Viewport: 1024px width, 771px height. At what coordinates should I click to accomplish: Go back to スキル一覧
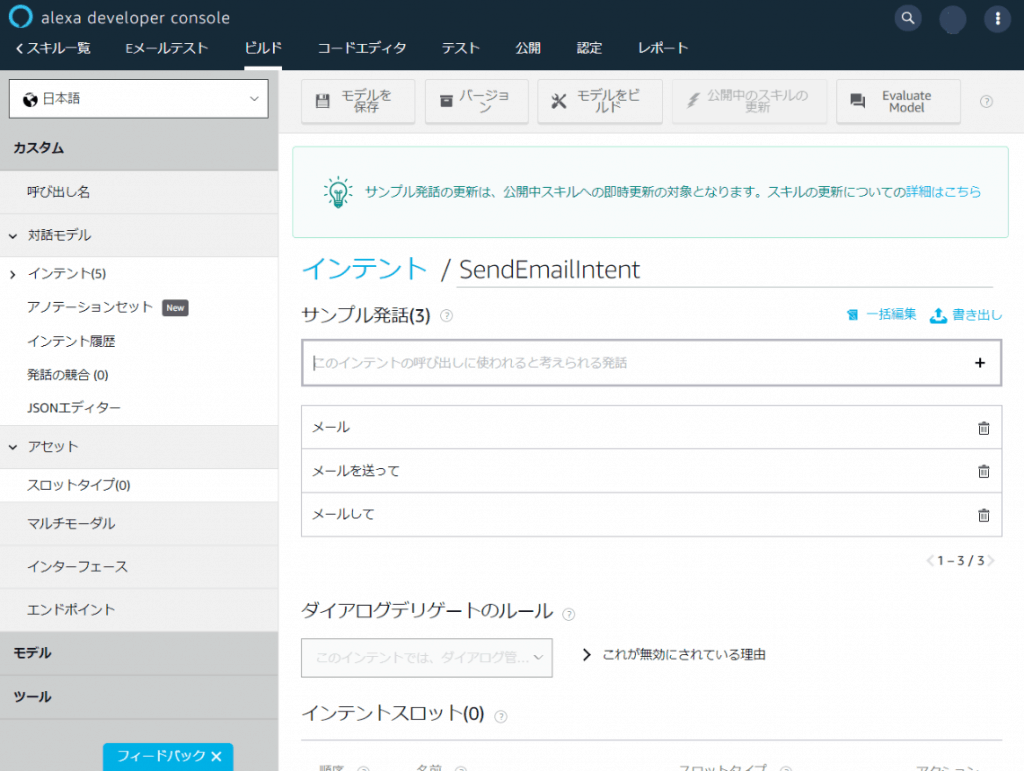53,48
